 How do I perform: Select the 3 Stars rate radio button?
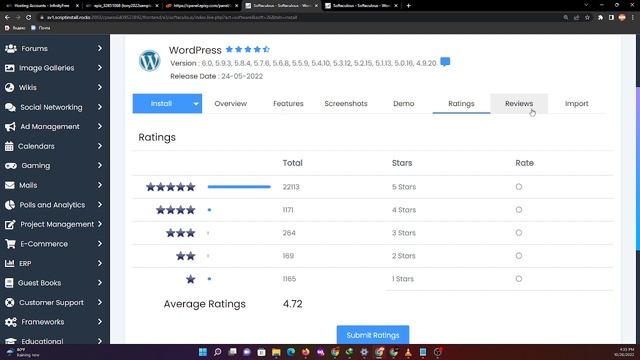pyautogui.click(x=519, y=233)
